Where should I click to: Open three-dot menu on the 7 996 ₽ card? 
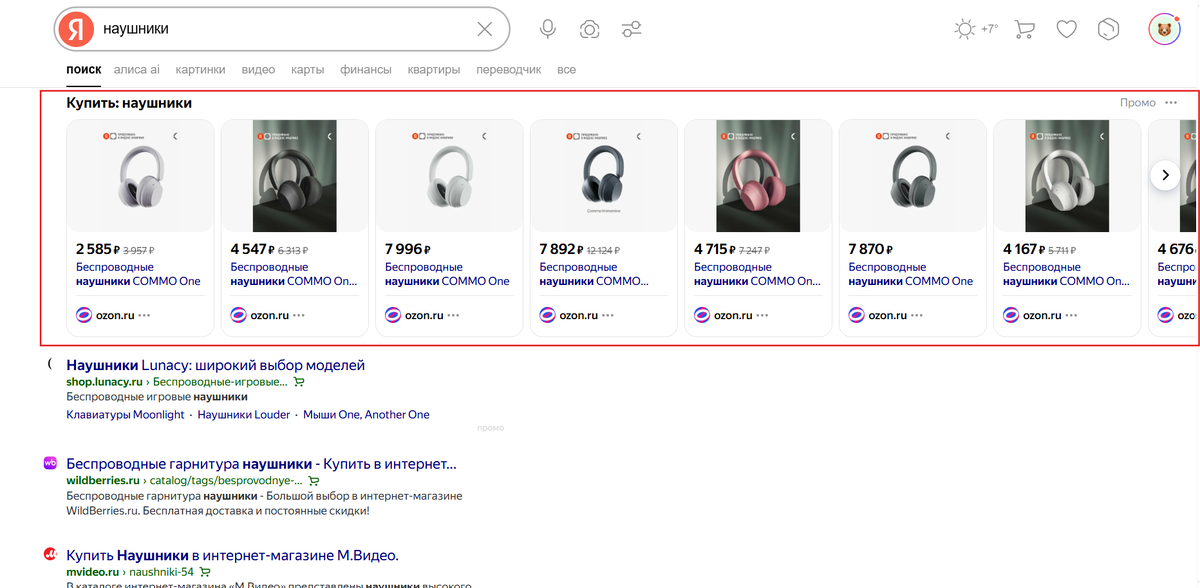(x=454, y=315)
